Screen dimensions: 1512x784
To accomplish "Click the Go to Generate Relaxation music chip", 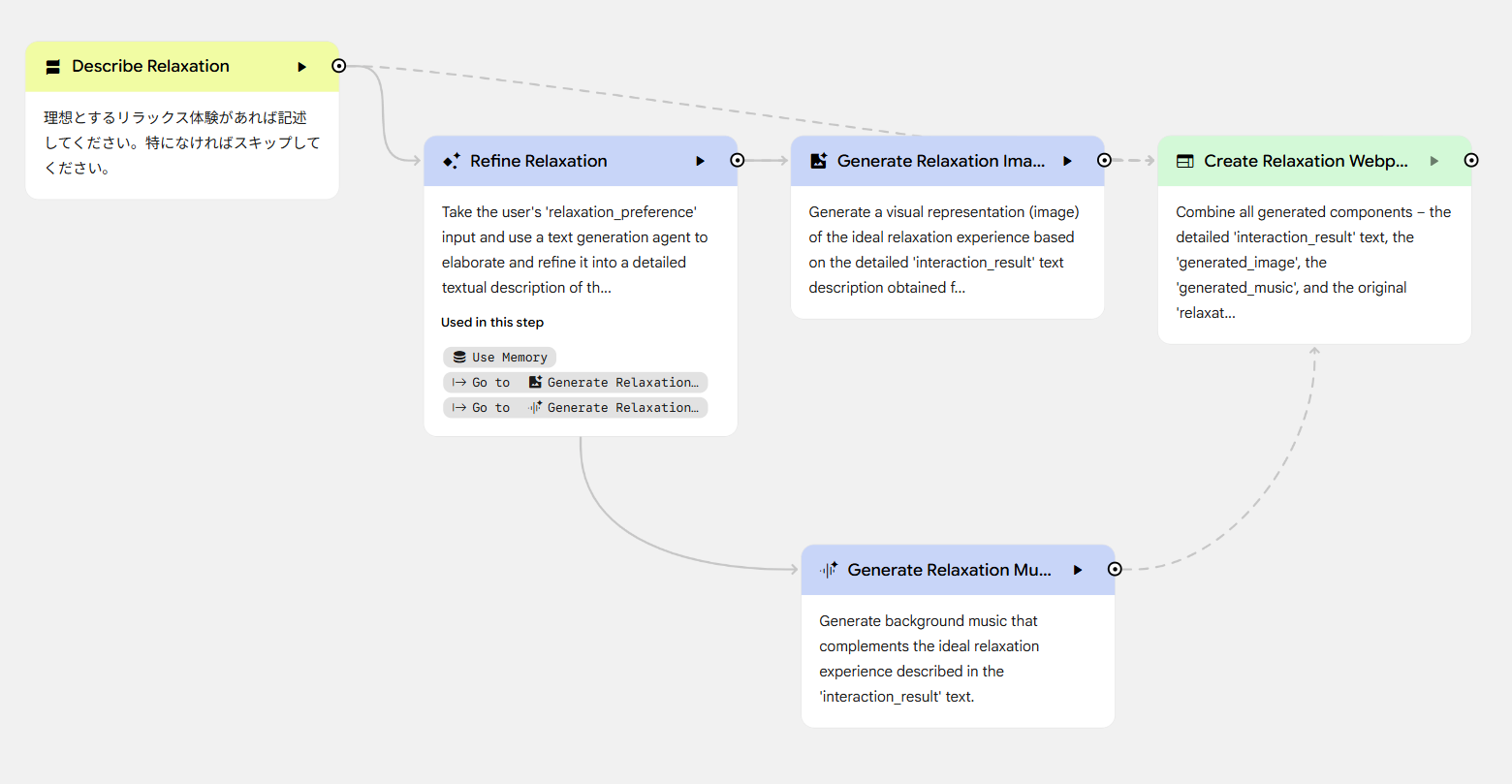I will [x=576, y=408].
